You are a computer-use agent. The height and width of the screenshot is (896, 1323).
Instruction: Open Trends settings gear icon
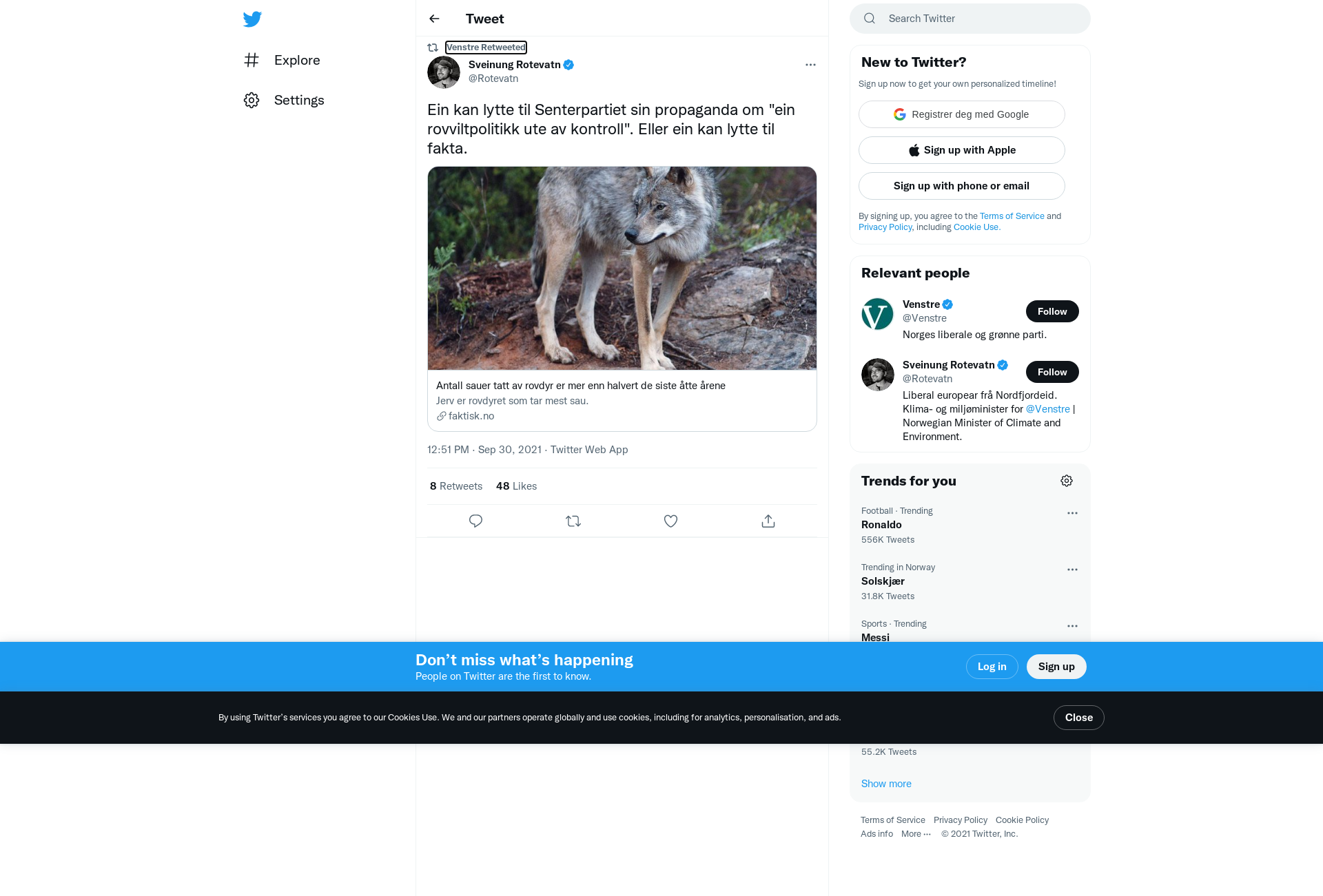pyautogui.click(x=1067, y=481)
